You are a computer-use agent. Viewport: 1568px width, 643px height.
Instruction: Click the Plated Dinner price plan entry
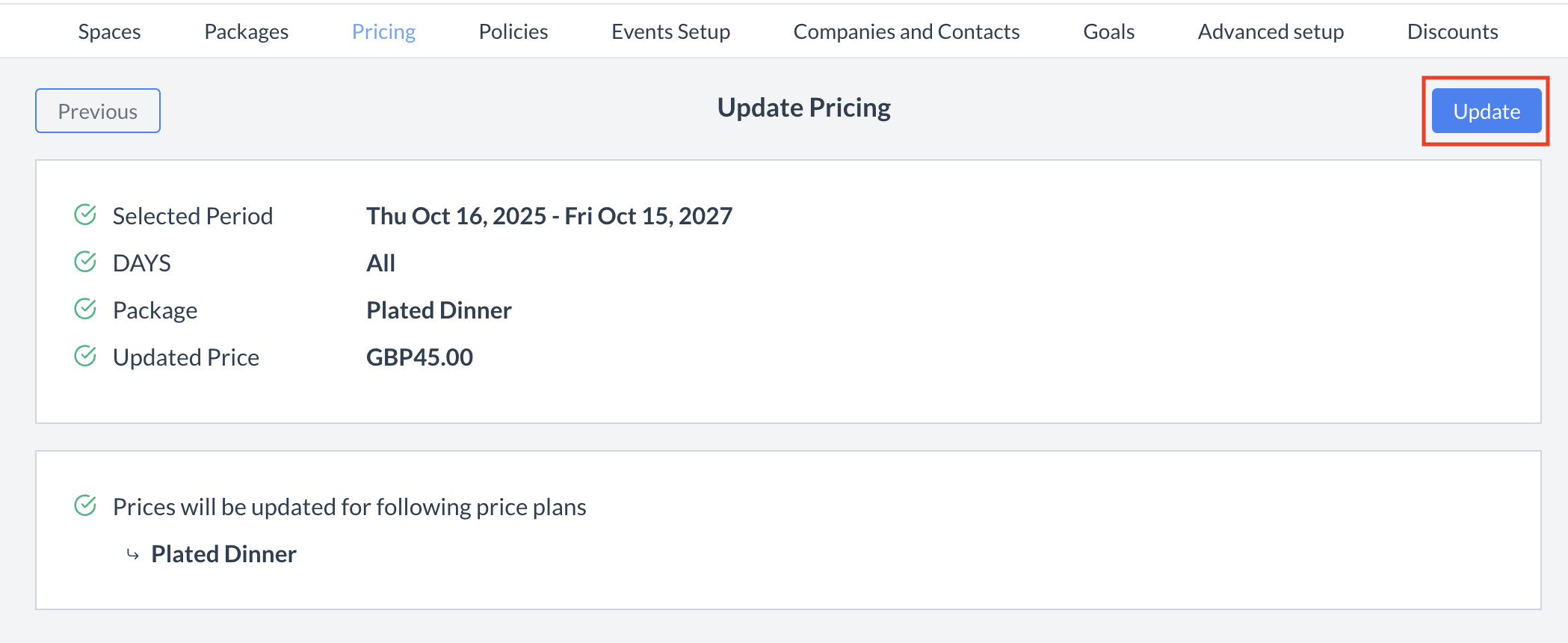pyautogui.click(x=223, y=554)
